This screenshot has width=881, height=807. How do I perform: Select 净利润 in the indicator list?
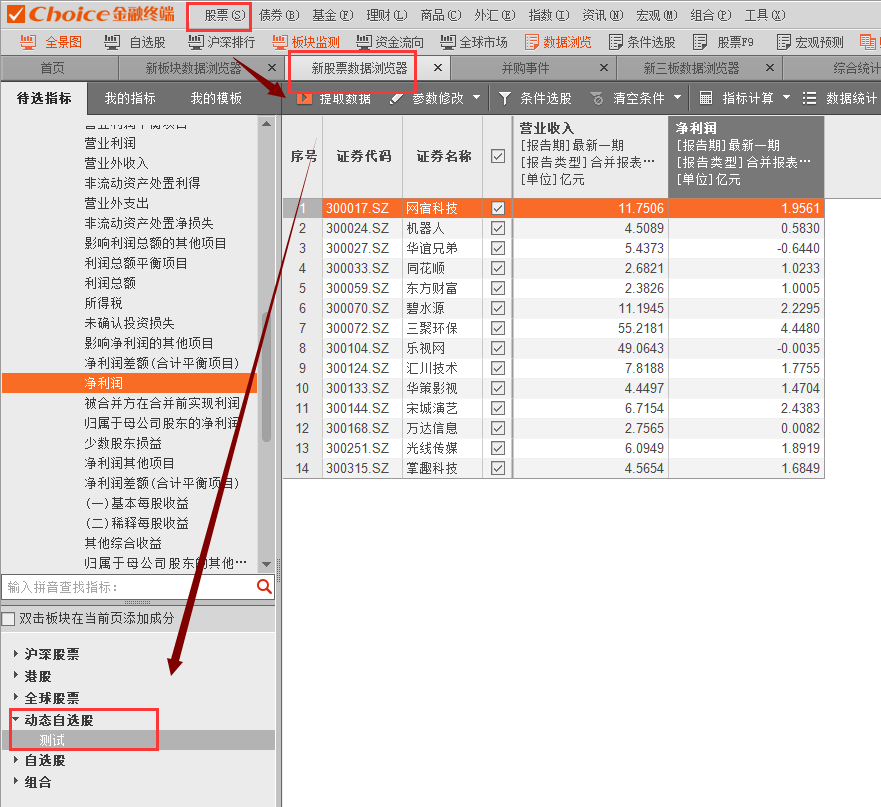103,383
